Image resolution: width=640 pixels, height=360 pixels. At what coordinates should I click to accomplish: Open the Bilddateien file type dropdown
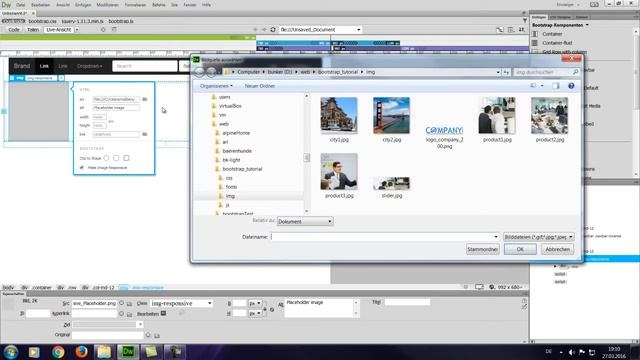539,237
